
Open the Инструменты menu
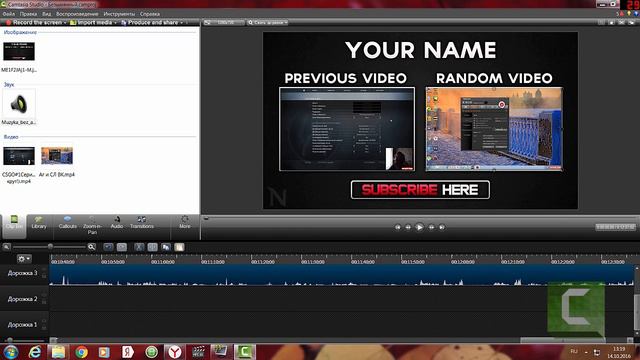(x=119, y=14)
